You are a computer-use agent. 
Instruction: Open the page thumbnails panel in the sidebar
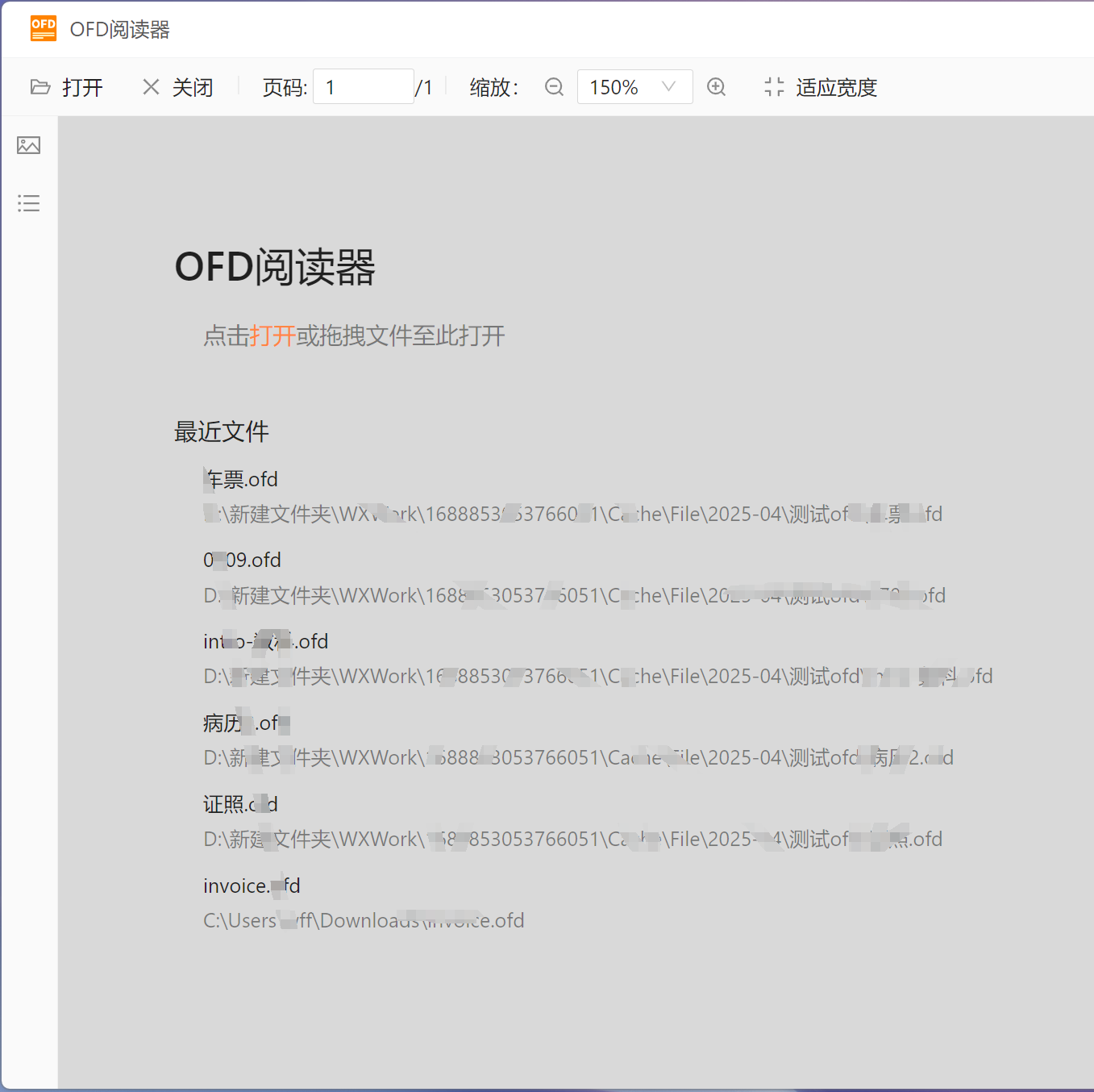point(28,146)
